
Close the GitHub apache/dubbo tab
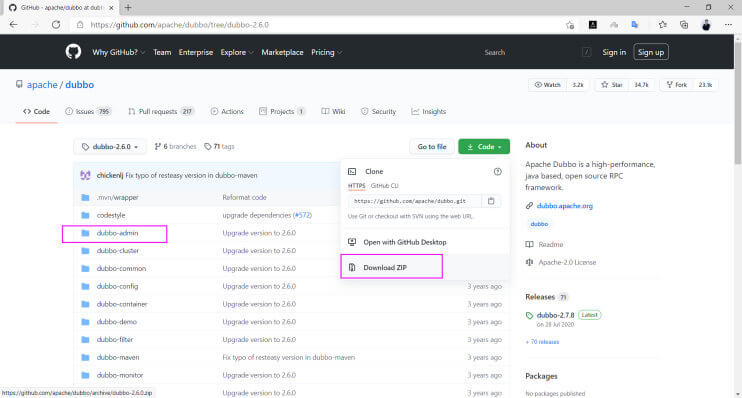(111, 8)
